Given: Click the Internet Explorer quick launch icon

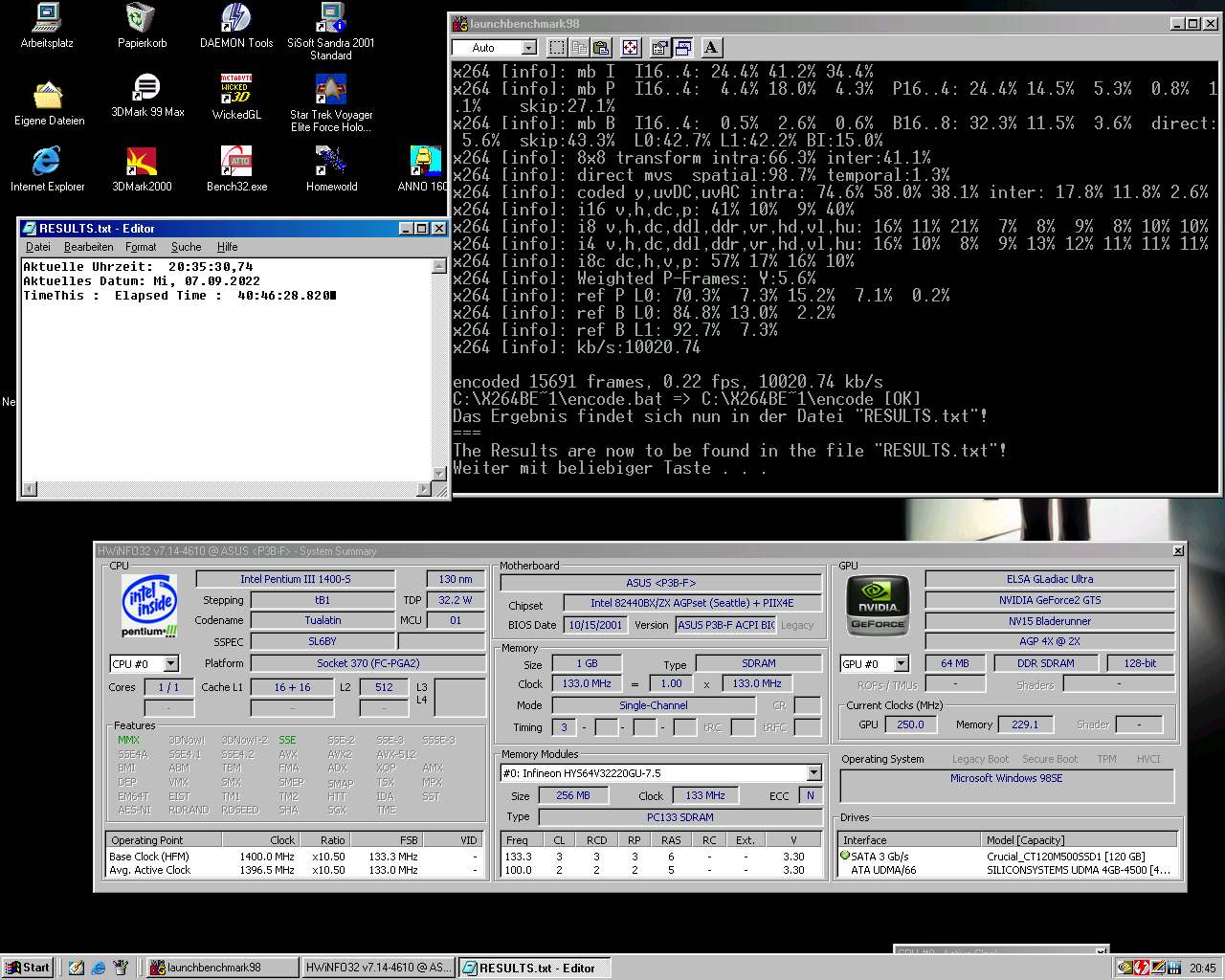Looking at the screenshot, I should point(99,968).
